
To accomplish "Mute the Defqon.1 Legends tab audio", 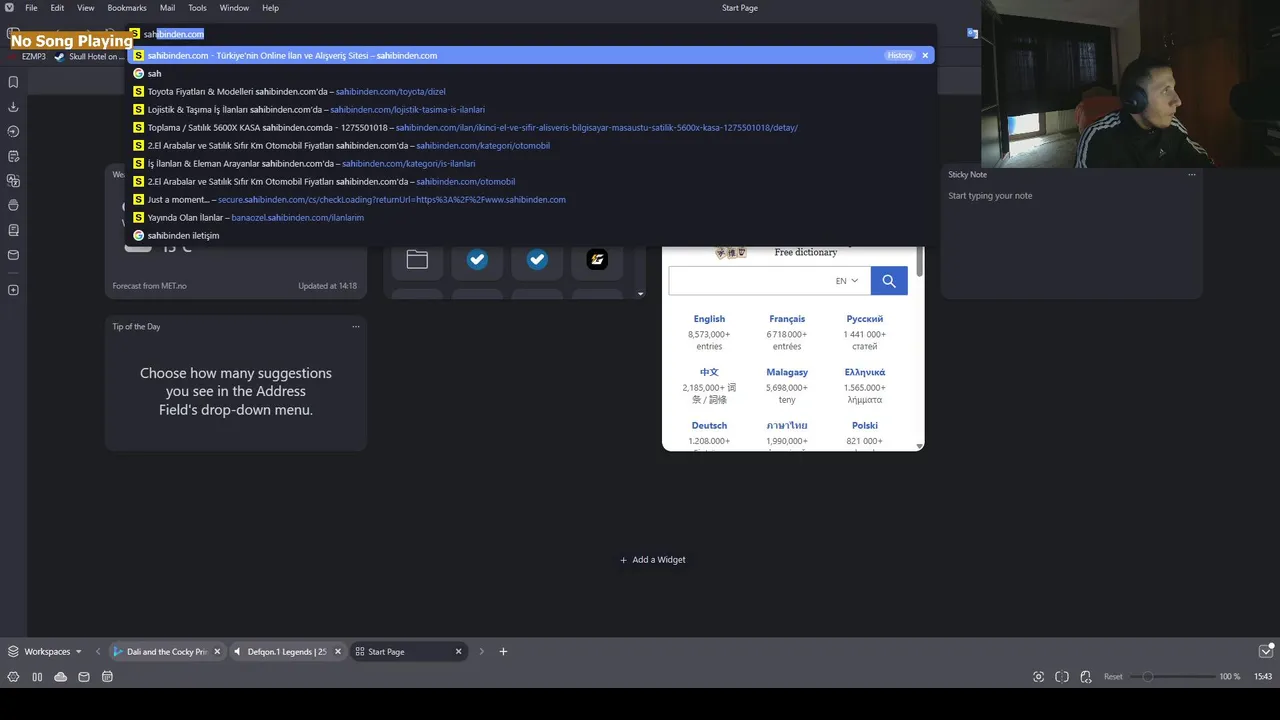I will point(237,652).
